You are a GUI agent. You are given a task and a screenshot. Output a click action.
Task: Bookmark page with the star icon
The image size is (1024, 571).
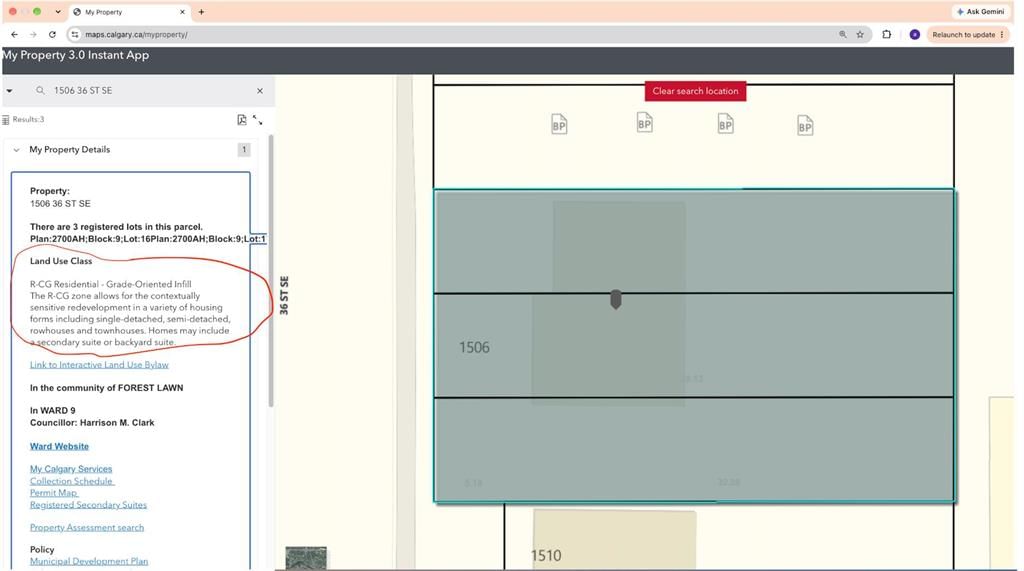point(860,35)
